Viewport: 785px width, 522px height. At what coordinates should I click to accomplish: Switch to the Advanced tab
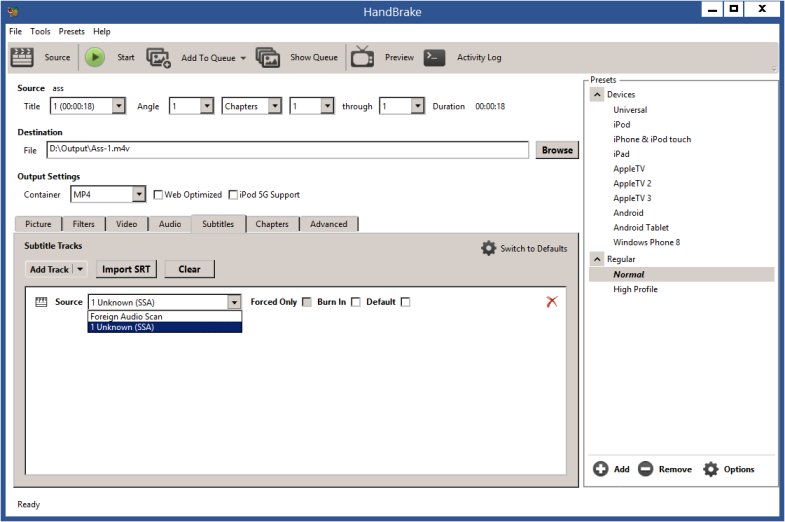[328, 224]
